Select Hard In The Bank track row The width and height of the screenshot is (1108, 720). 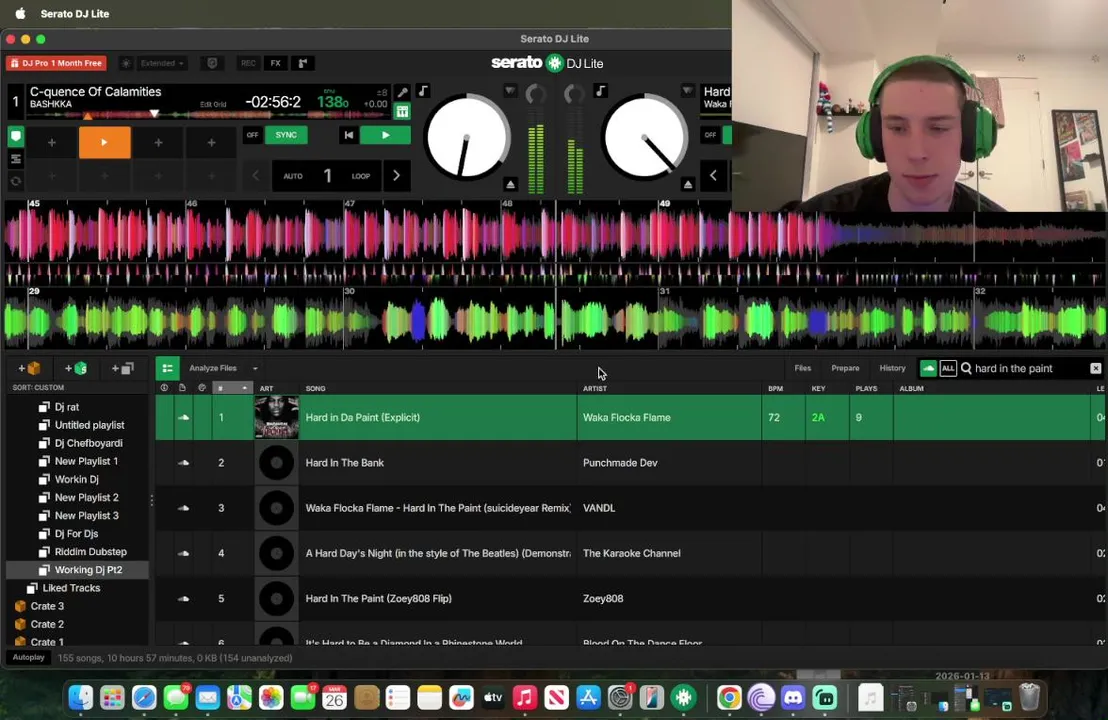[629, 463]
